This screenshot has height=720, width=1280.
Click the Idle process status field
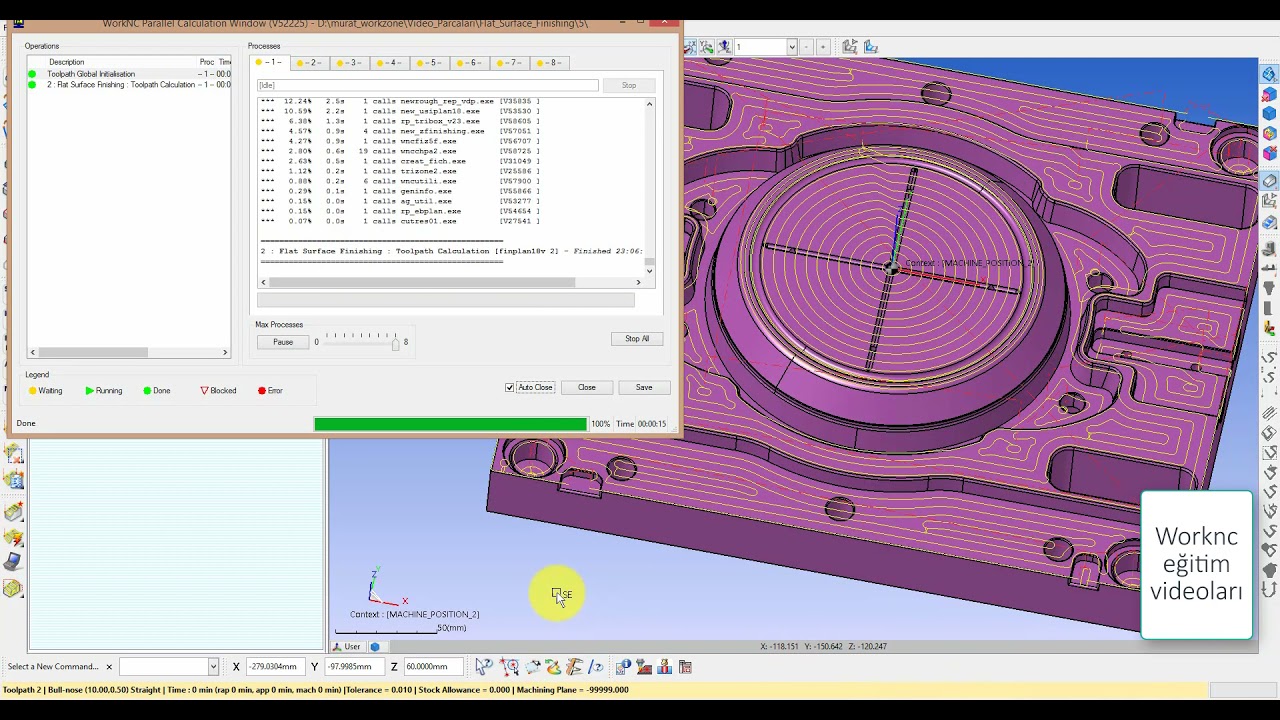[428, 86]
